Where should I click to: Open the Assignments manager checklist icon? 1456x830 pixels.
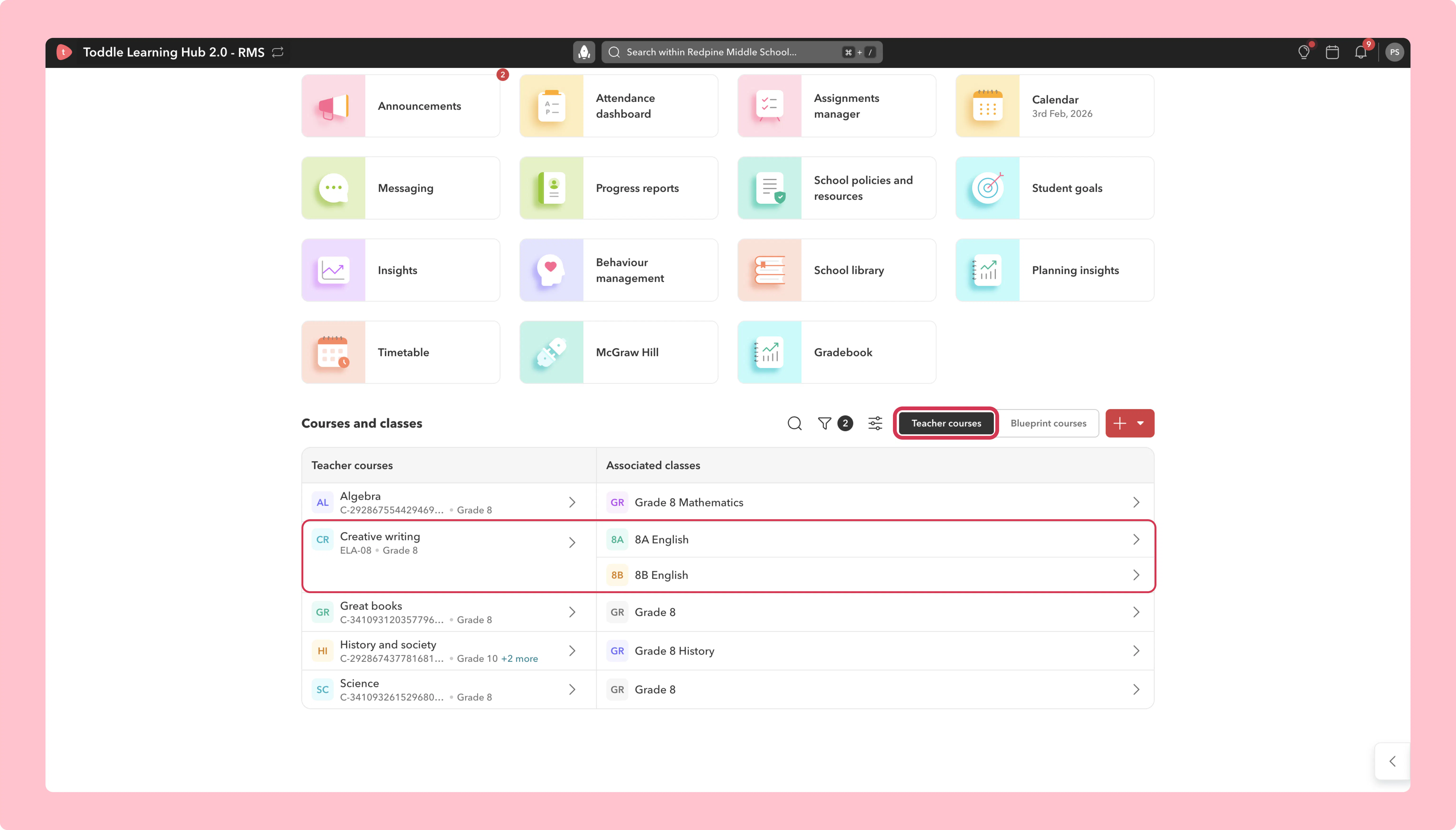pyautogui.click(x=769, y=106)
